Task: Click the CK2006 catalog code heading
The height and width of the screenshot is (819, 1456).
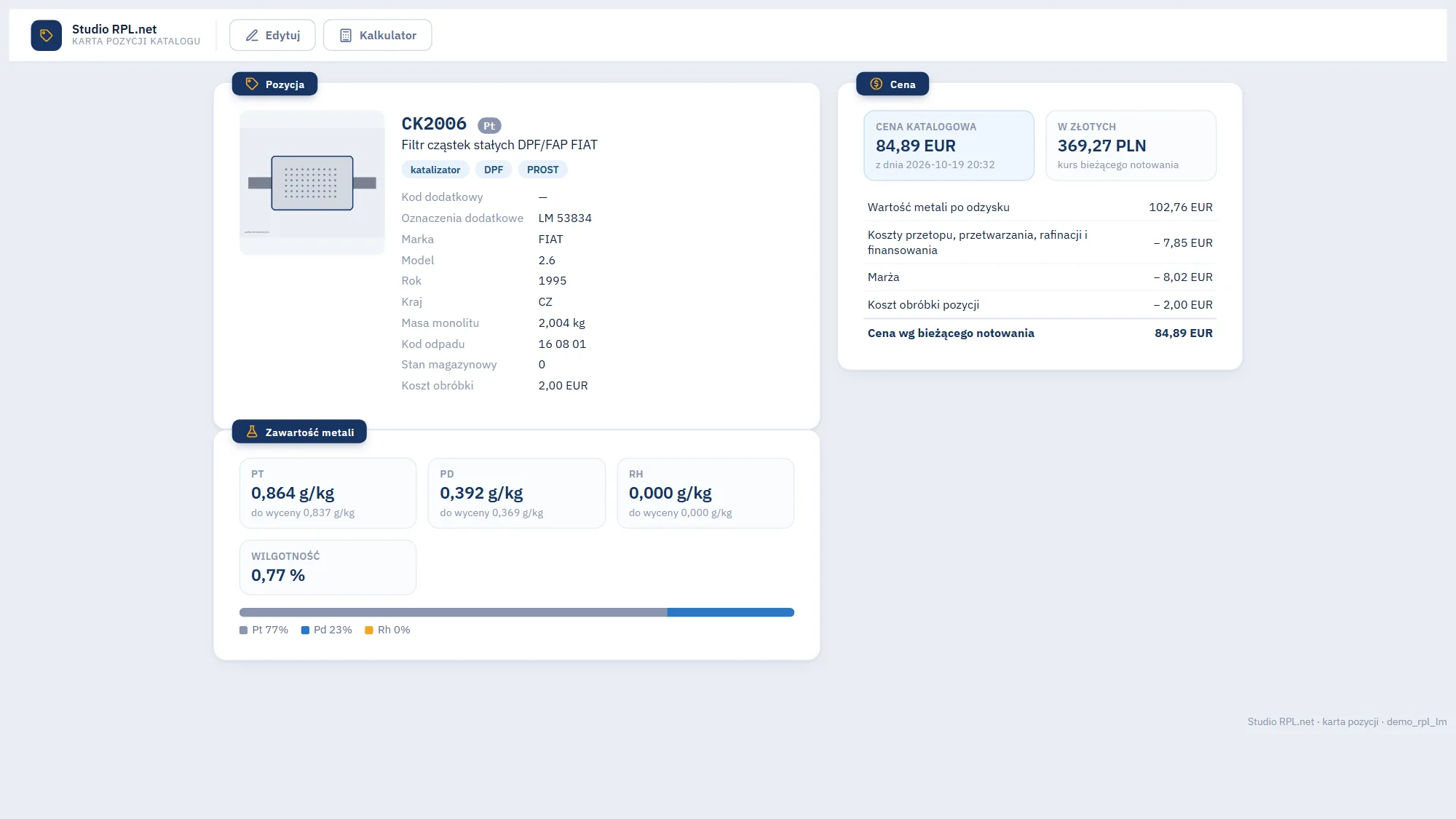Action: click(434, 124)
